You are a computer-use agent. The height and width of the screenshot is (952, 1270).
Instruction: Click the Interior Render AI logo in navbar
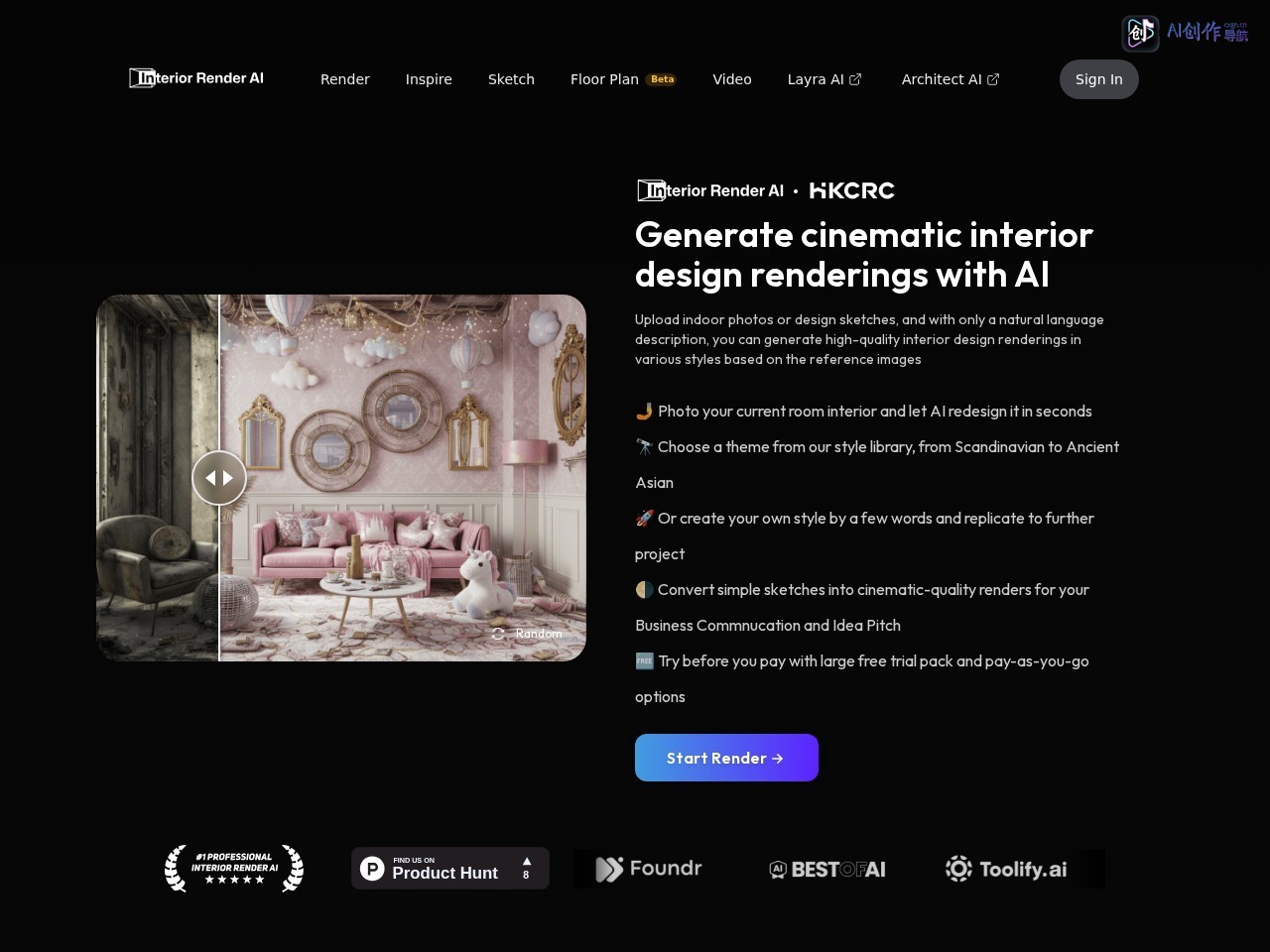pyautogui.click(x=196, y=78)
